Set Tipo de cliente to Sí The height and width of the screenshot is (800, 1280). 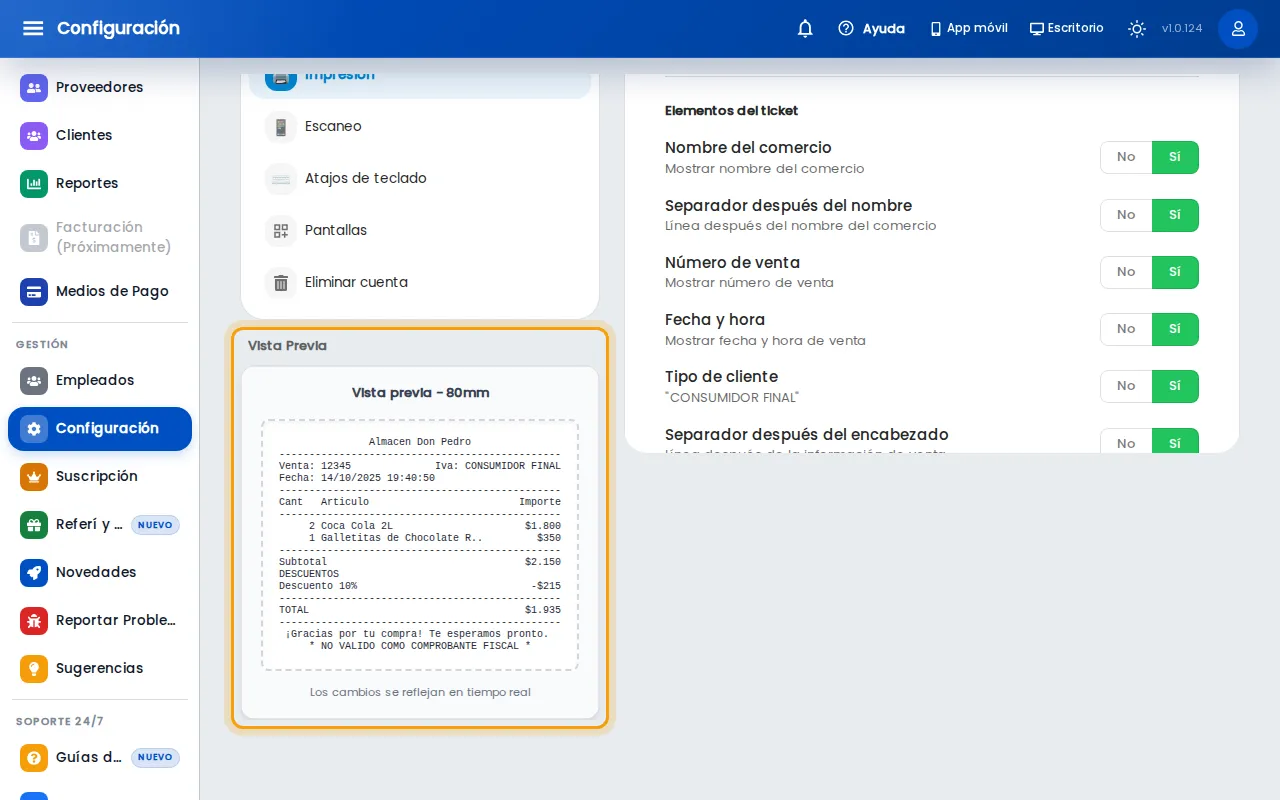pos(1175,386)
